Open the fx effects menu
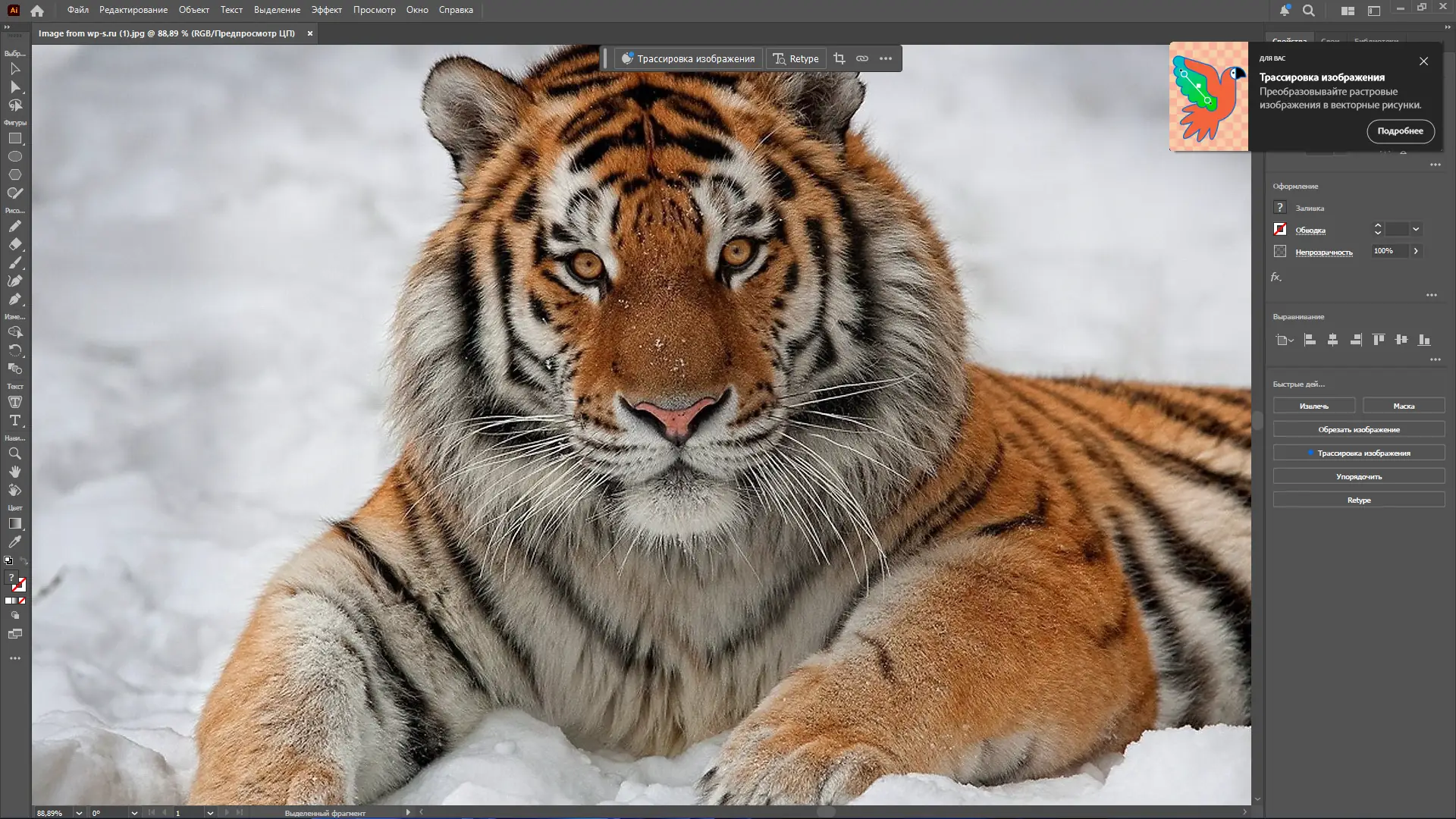This screenshot has height=819, width=1456. [1276, 278]
